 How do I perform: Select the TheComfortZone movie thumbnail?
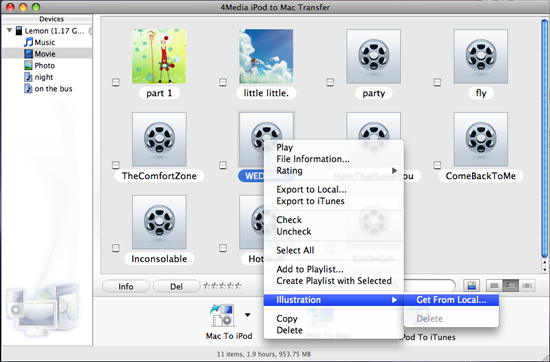click(x=159, y=139)
